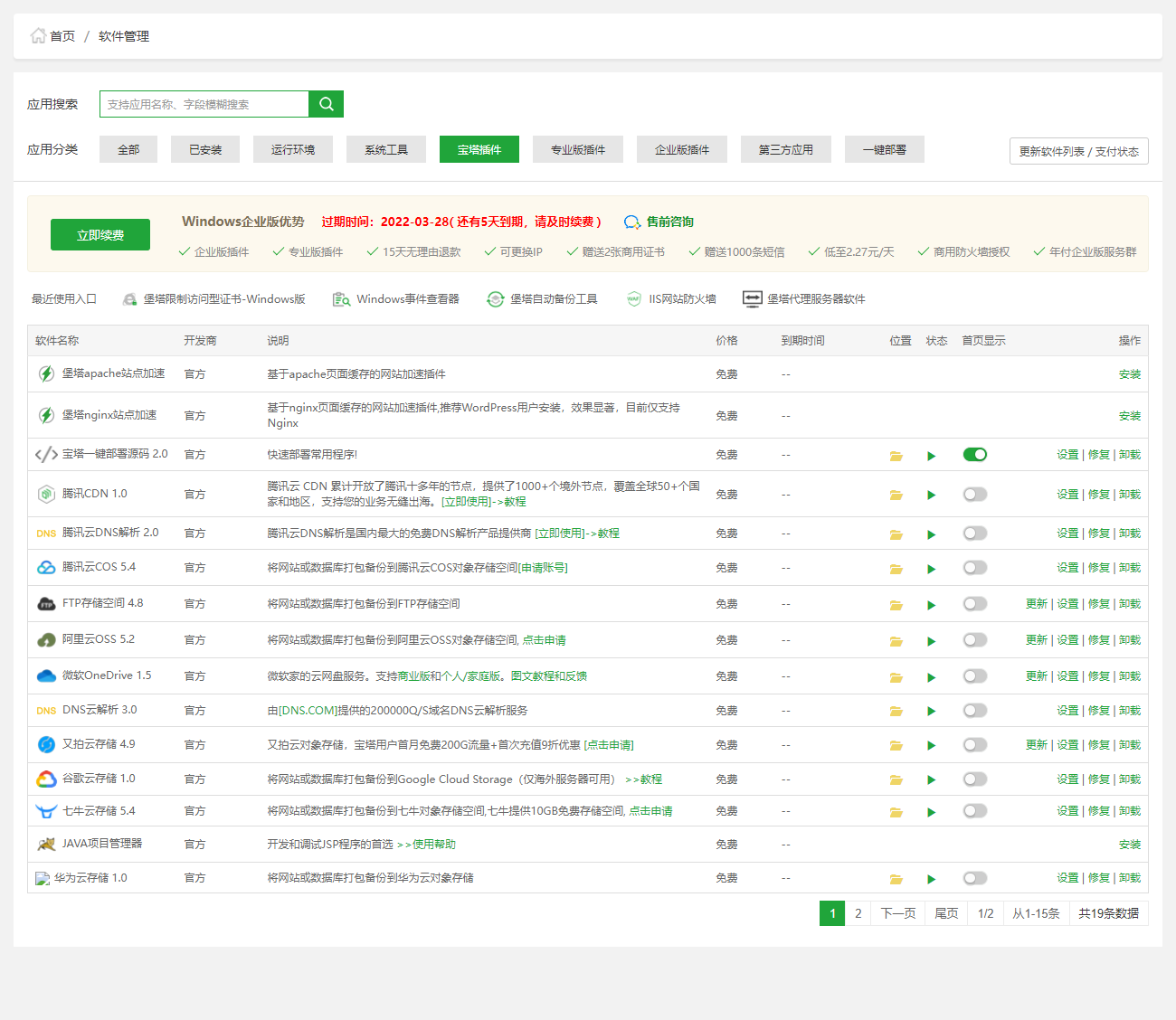
Task: Focus the 应用搜索 search input
Action: [x=204, y=104]
